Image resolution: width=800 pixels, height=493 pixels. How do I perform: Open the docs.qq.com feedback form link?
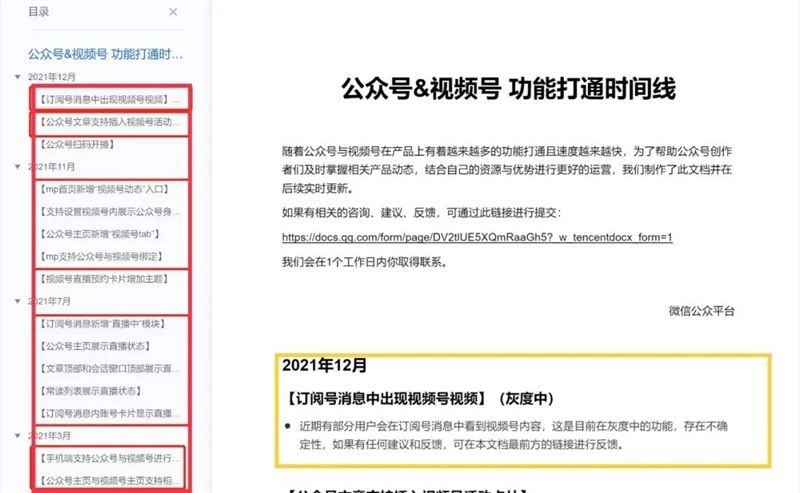click(x=477, y=237)
